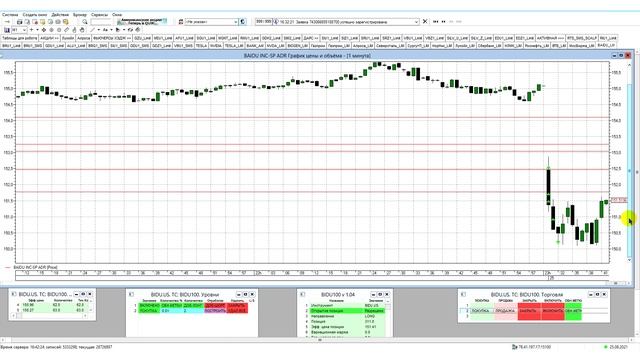640x360 pixels.
Task: Click ПРОДАЖА in the Торговля panel
Action: click(x=506, y=311)
